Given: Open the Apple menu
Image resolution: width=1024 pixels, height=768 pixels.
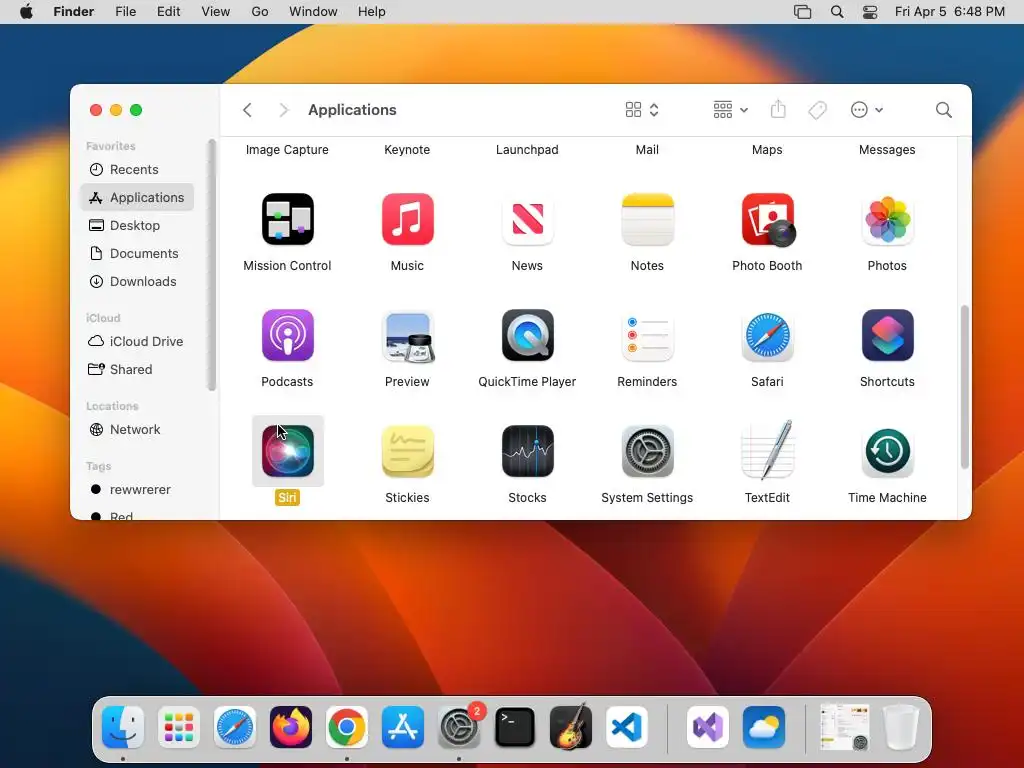Looking at the screenshot, I should click(x=26, y=12).
